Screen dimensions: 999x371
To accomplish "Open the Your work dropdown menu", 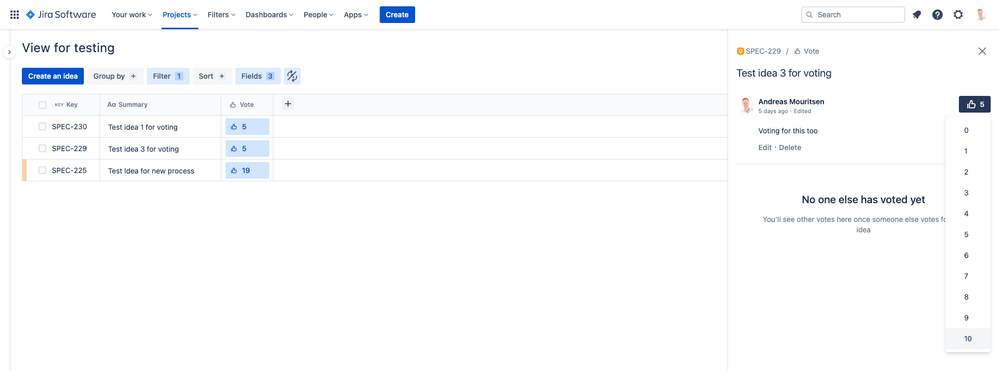I will [x=131, y=15].
